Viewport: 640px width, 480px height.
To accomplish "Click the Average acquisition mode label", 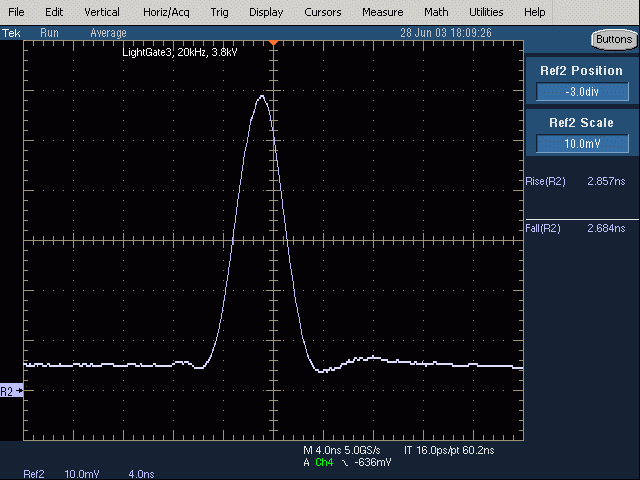I will point(108,33).
